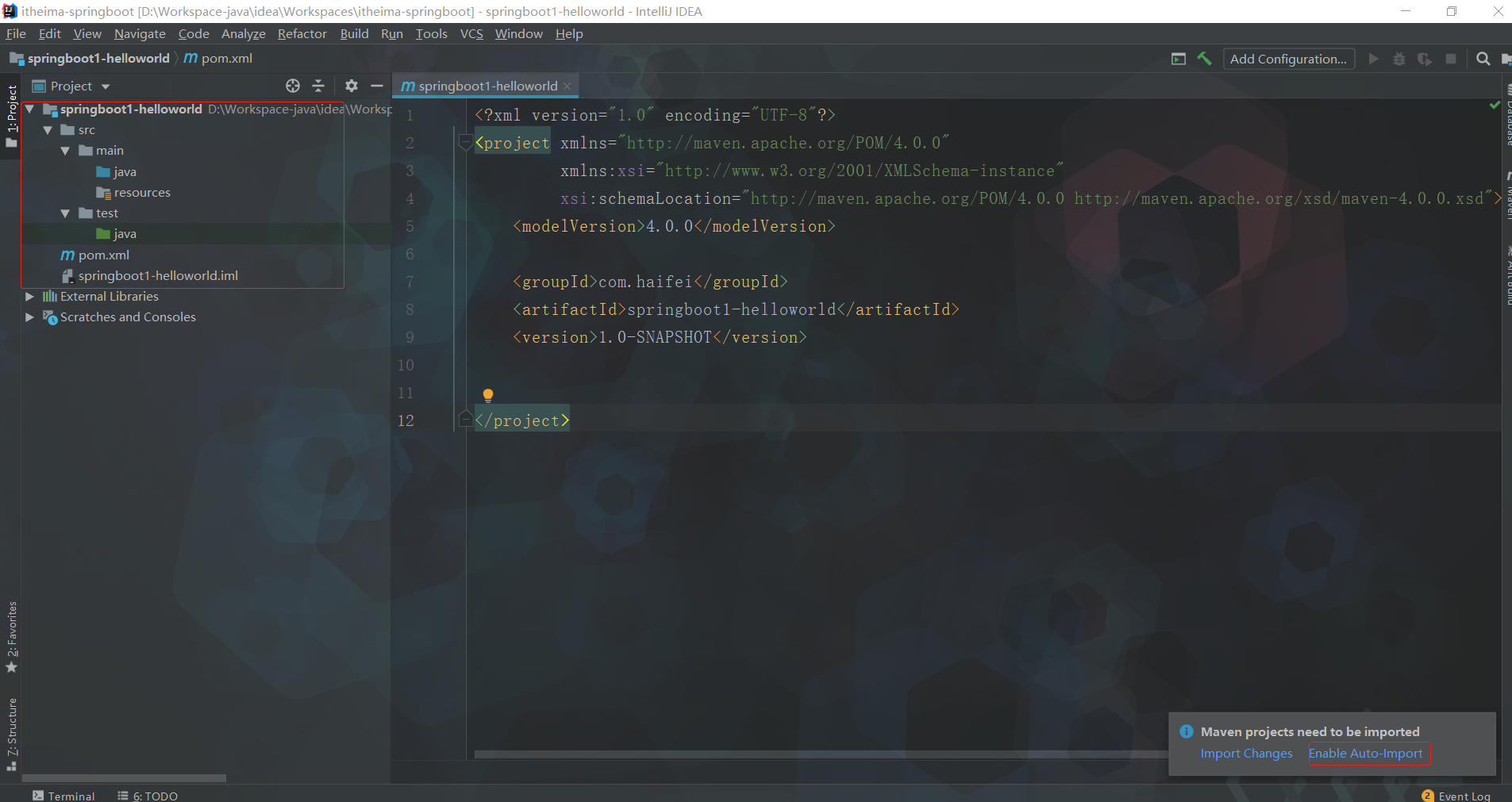Collapse all nodes with the Project panel icon

tap(318, 86)
